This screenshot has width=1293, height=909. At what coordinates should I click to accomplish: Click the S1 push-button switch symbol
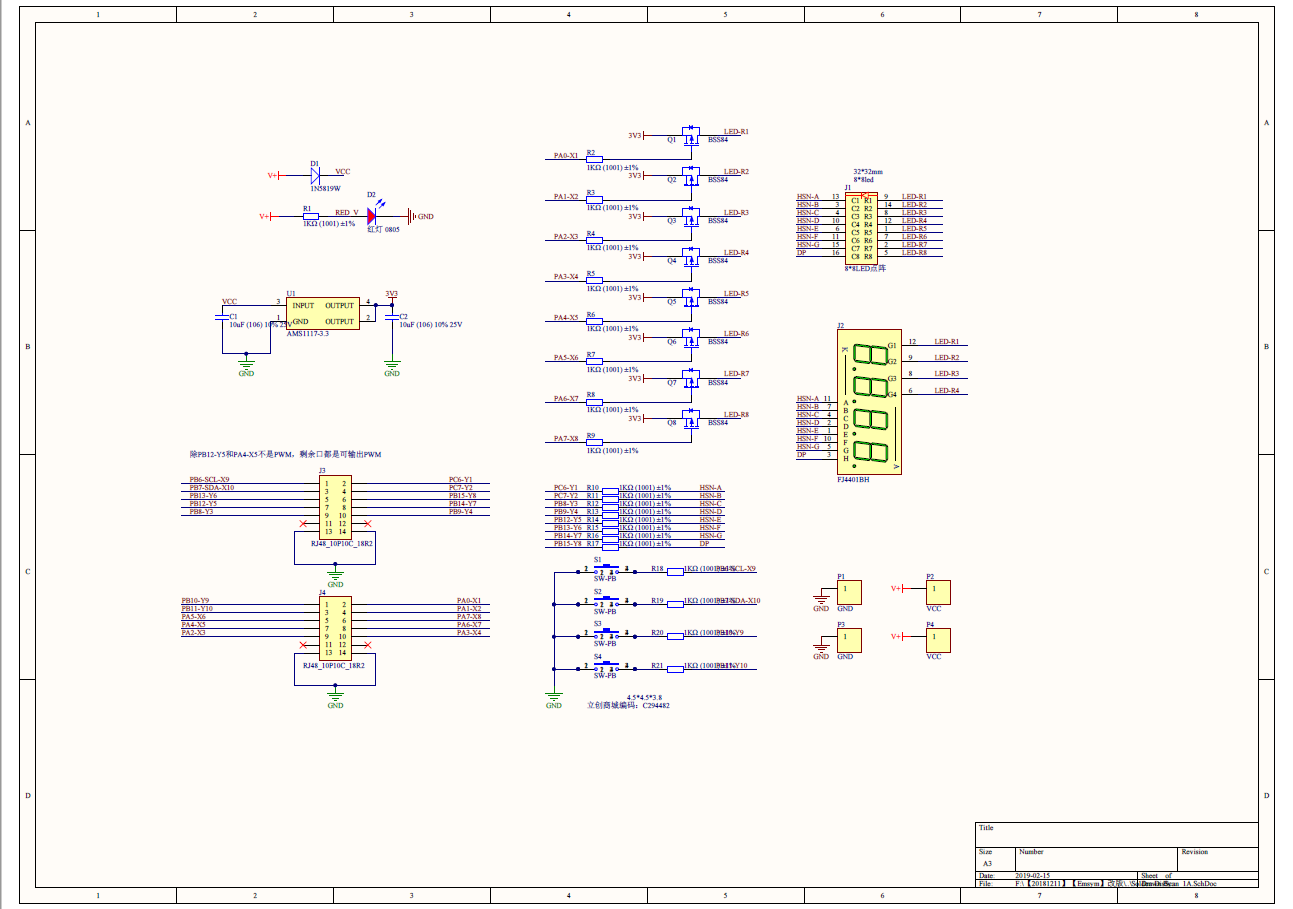click(606, 571)
